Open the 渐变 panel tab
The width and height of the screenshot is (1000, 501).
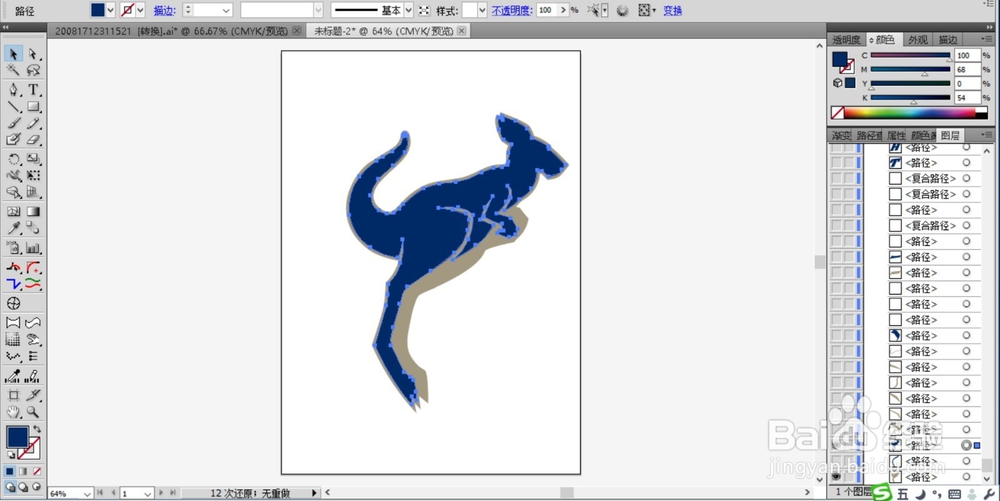tap(841, 135)
